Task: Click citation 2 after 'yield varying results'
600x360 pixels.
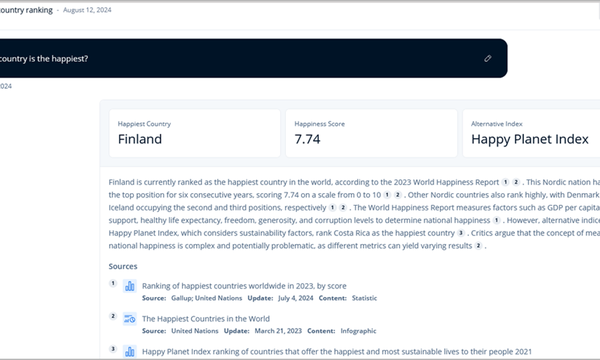Action: point(478,246)
